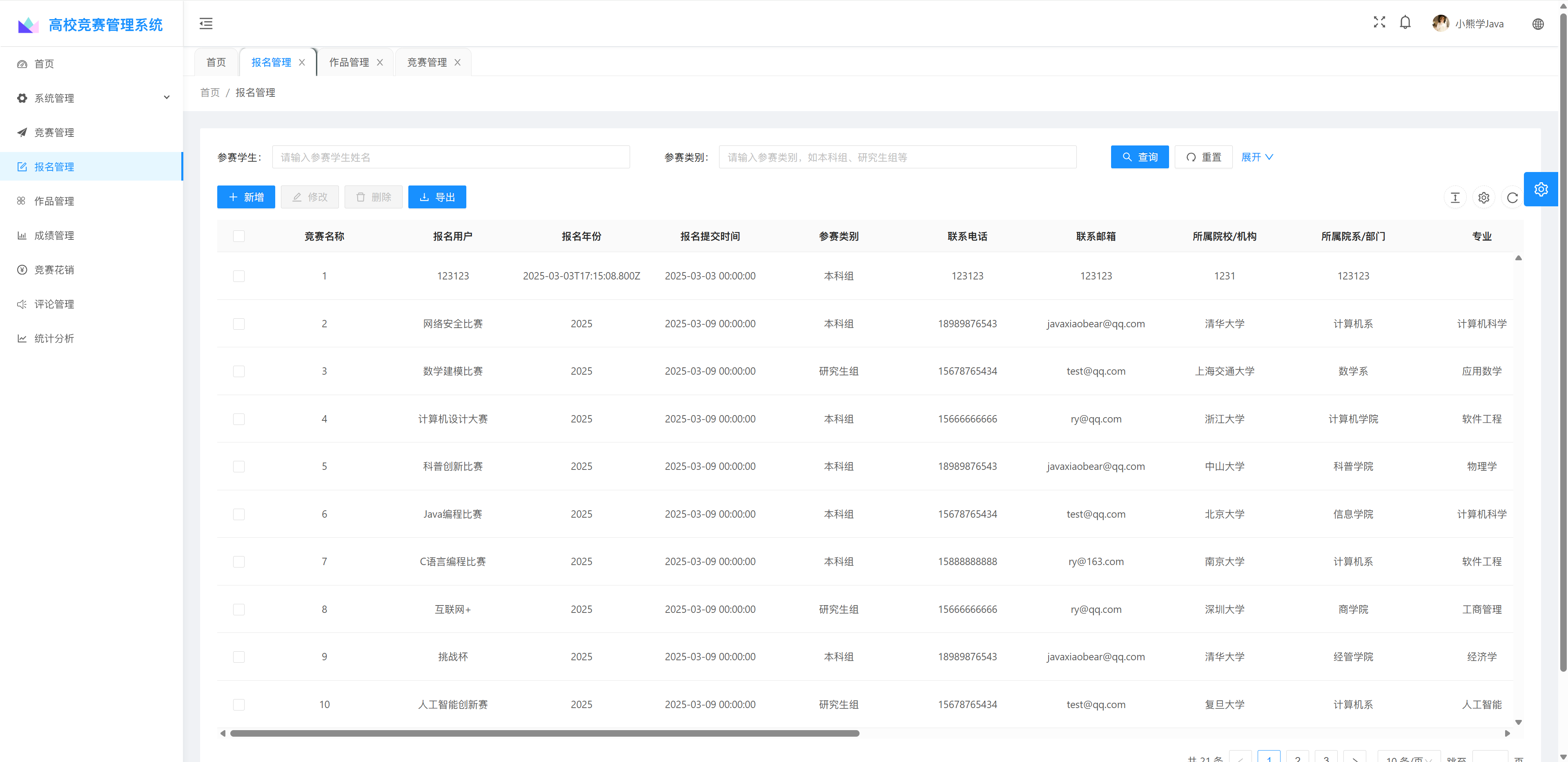Click the 导出 export button
Viewport: 1568px width, 762px height.
pyautogui.click(x=437, y=197)
